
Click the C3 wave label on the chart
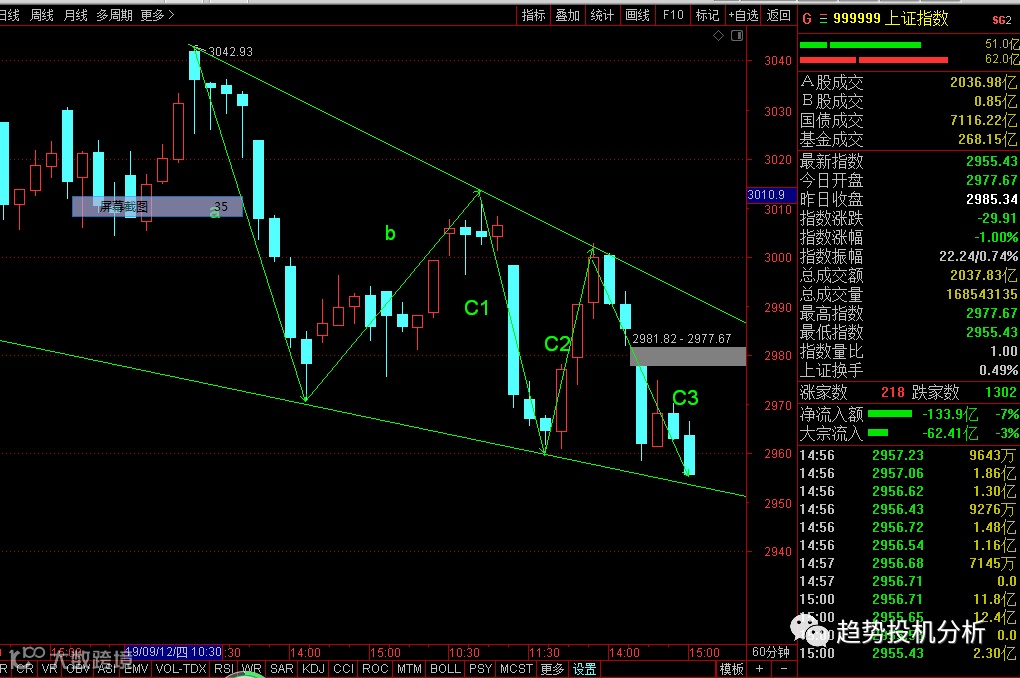(x=685, y=398)
